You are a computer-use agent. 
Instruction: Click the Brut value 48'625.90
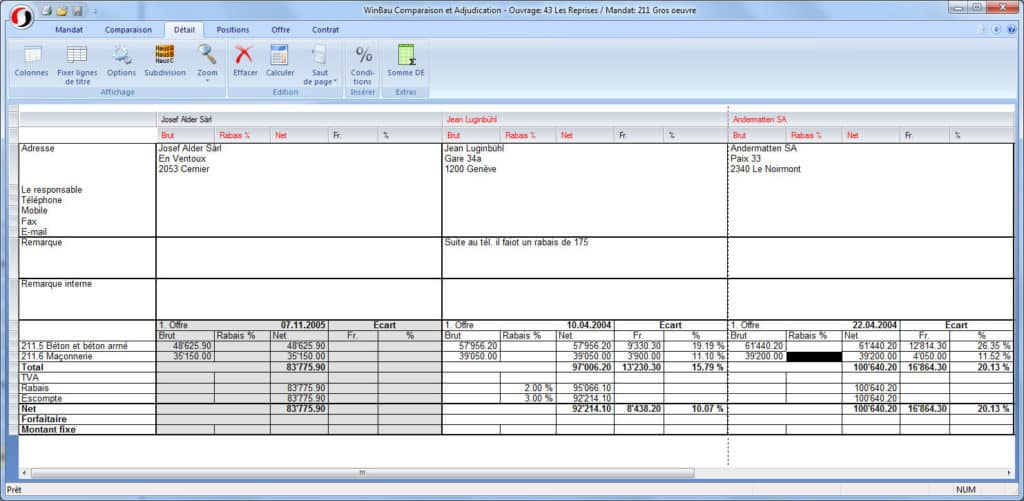[192, 346]
